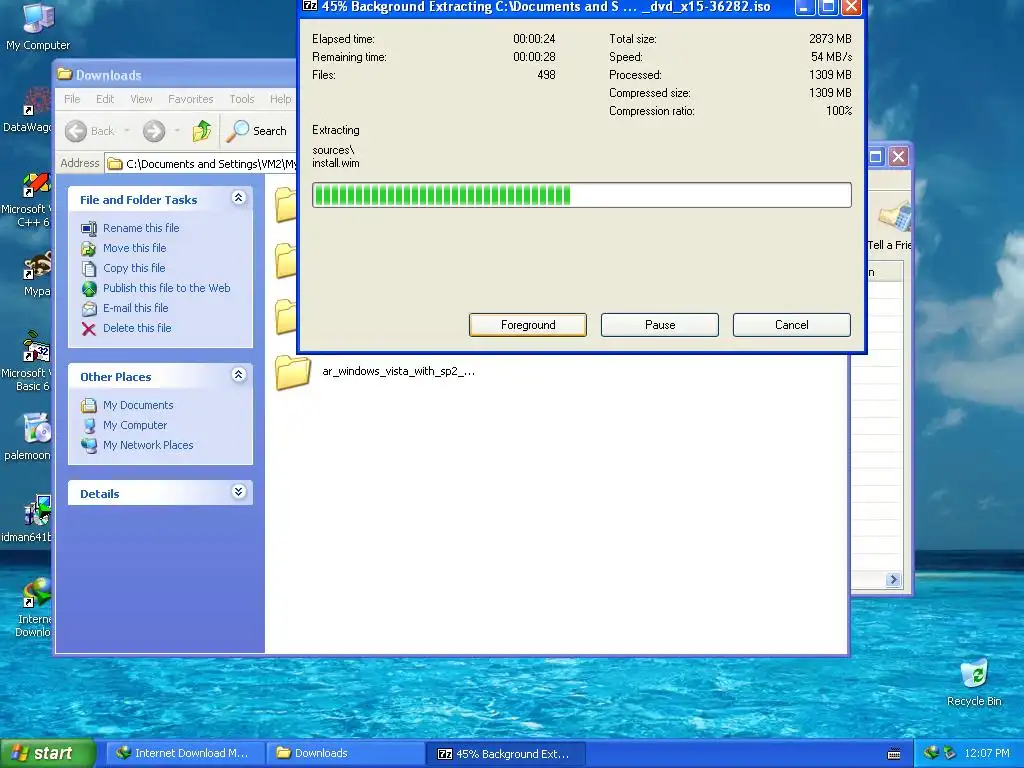Click the Search magnifier in the toolbar
Screen dimensions: 1024x768
[x=238, y=131]
